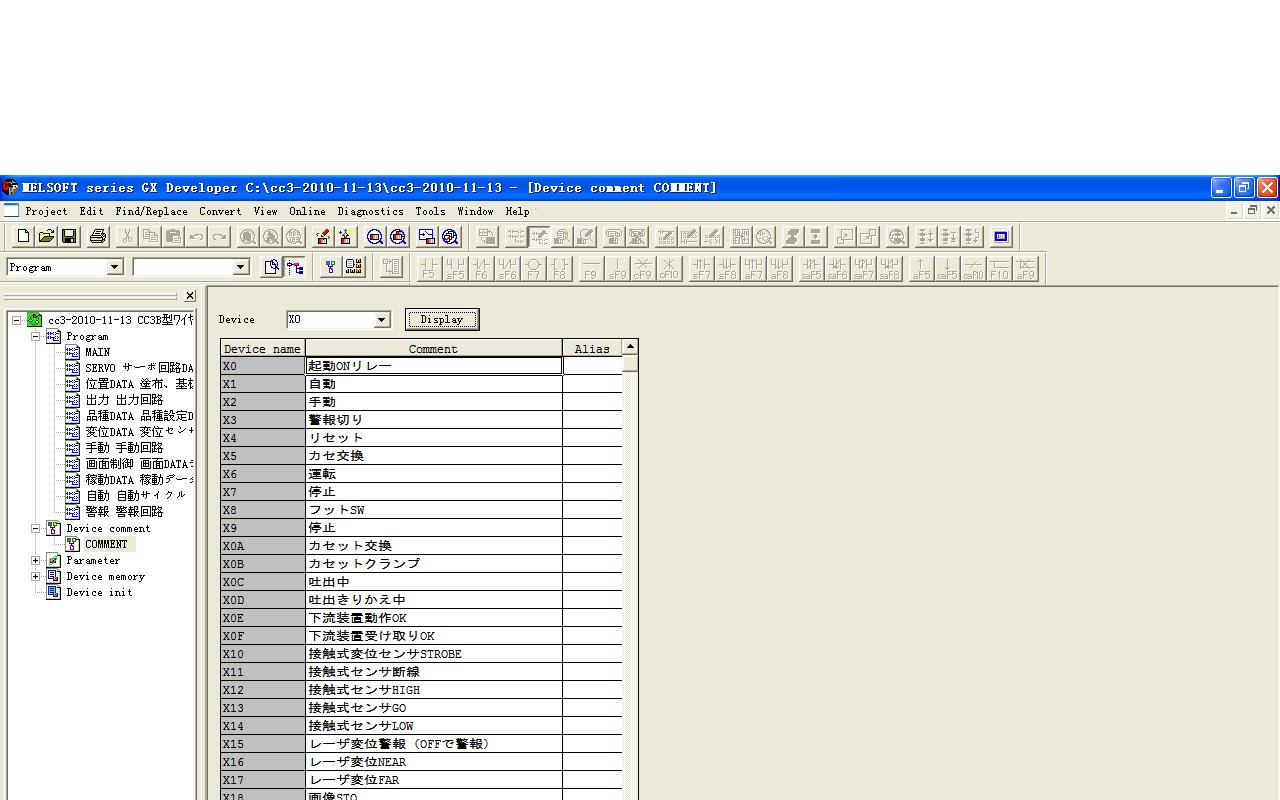The height and width of the screenshot is (800, 1280).
Task: Expand the Parameter tree node
Action: (x=36, y=561)
